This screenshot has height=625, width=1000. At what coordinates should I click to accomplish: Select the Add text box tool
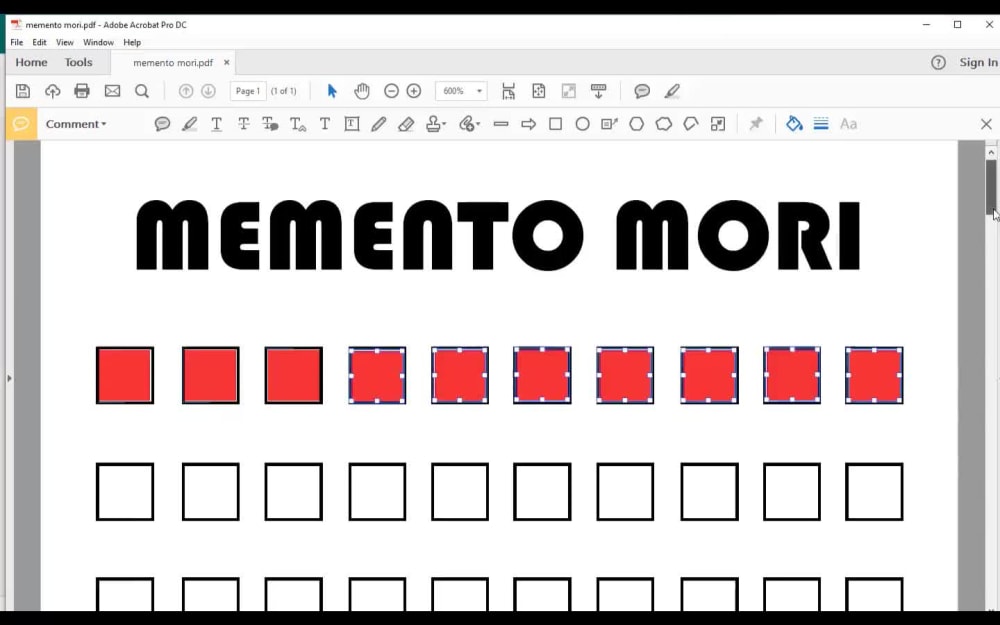pyautogui.click(x=351, y=124)
